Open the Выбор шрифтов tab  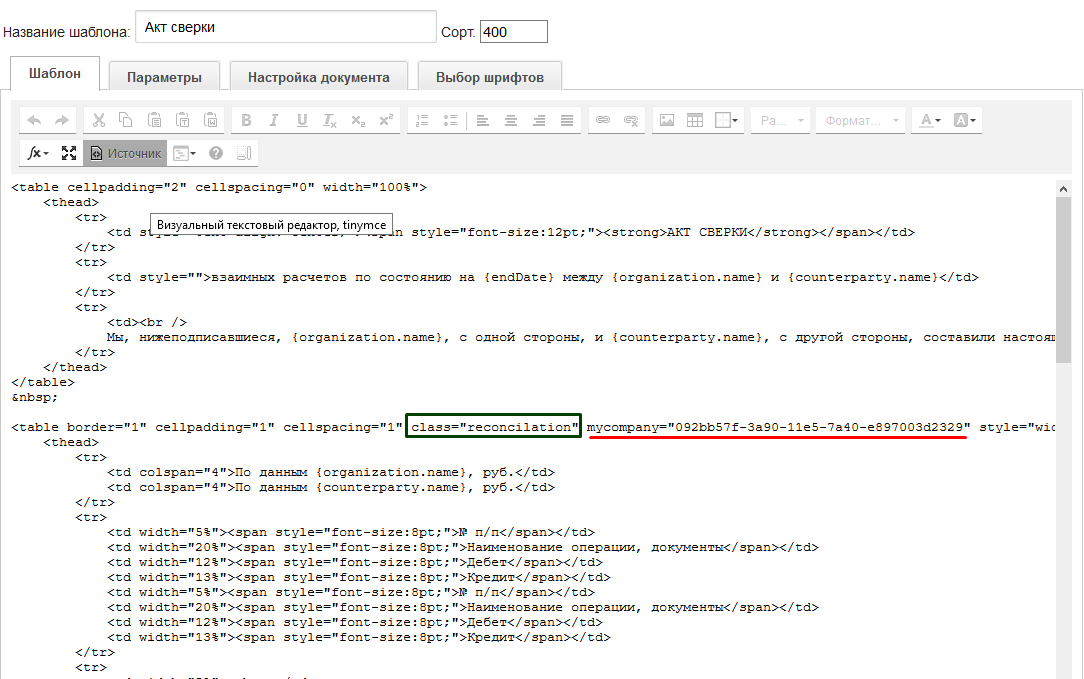point(490,77)
